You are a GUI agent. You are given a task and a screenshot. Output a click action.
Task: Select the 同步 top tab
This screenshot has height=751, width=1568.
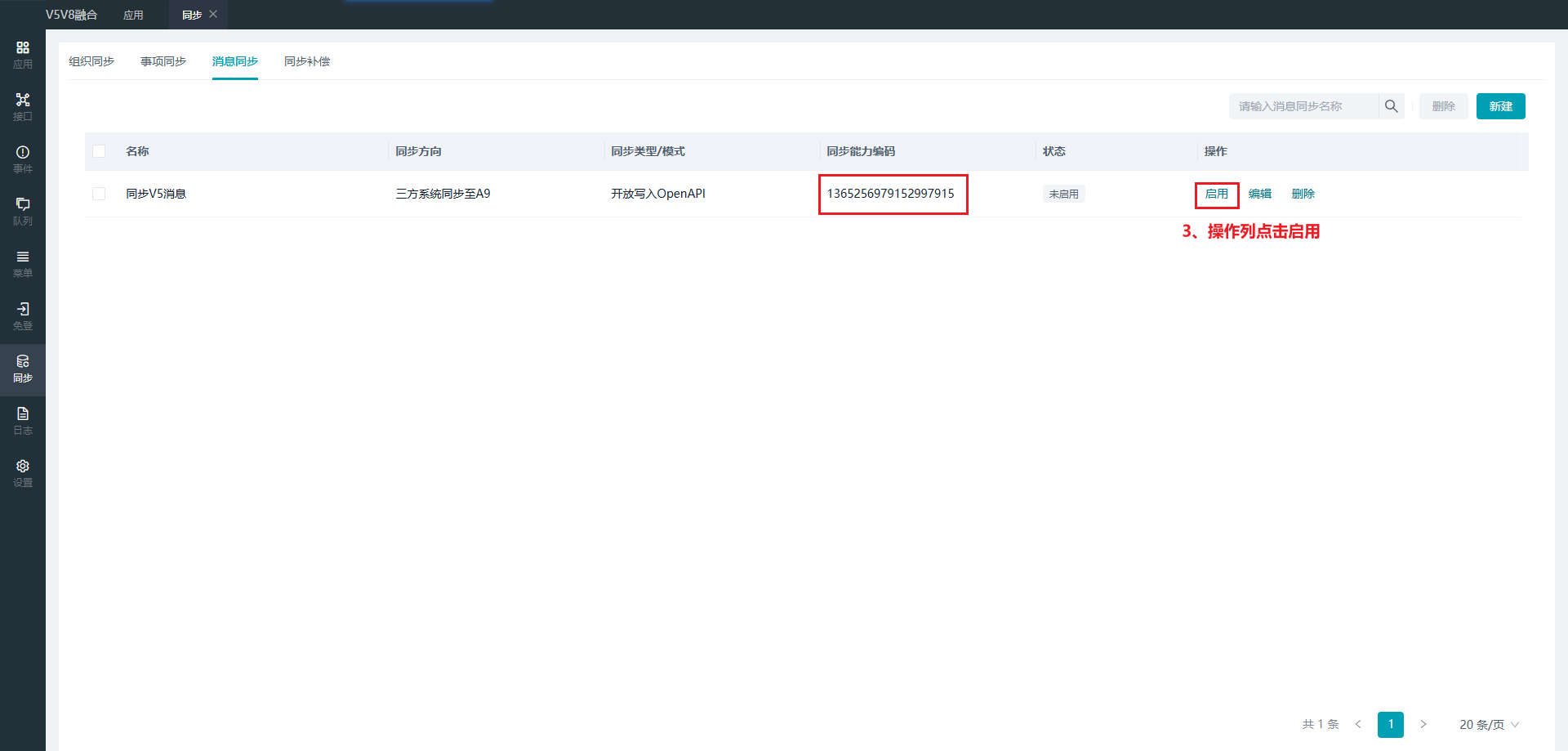(x=192, y=15)
